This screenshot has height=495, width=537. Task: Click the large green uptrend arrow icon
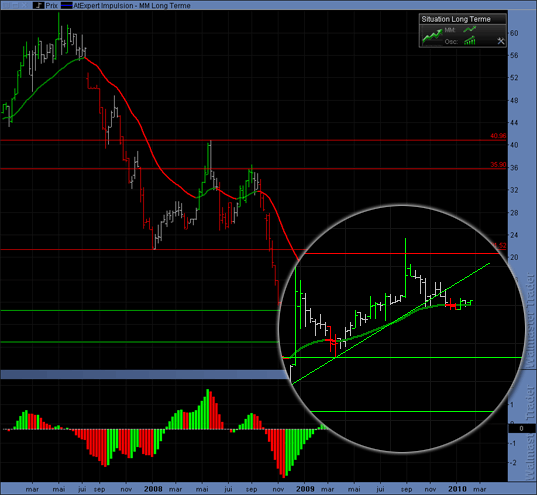[x=432, y=36]
